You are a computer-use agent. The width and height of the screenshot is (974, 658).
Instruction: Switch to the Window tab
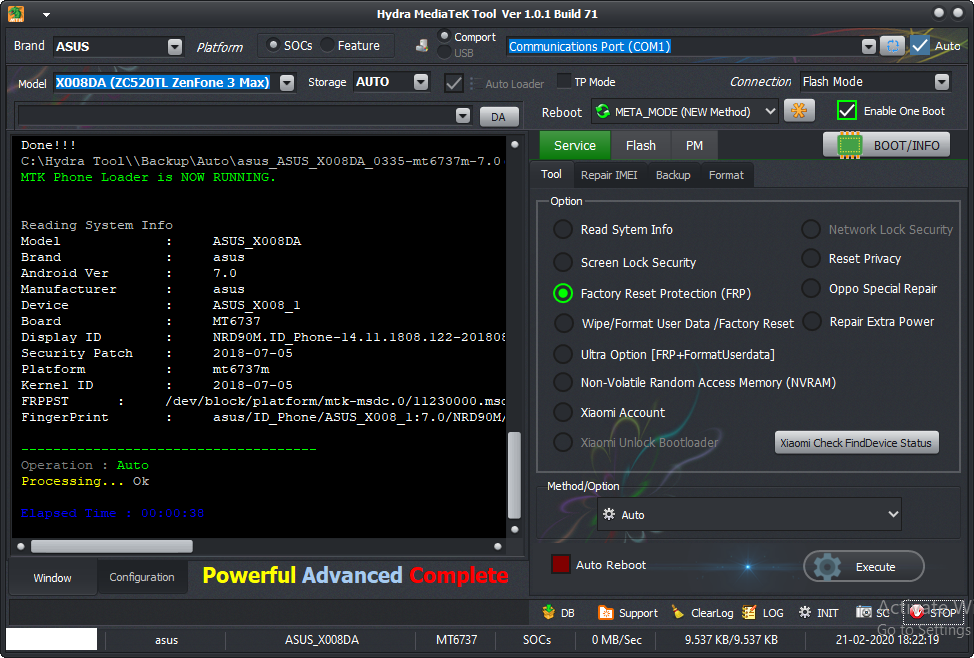pos(52,578)
